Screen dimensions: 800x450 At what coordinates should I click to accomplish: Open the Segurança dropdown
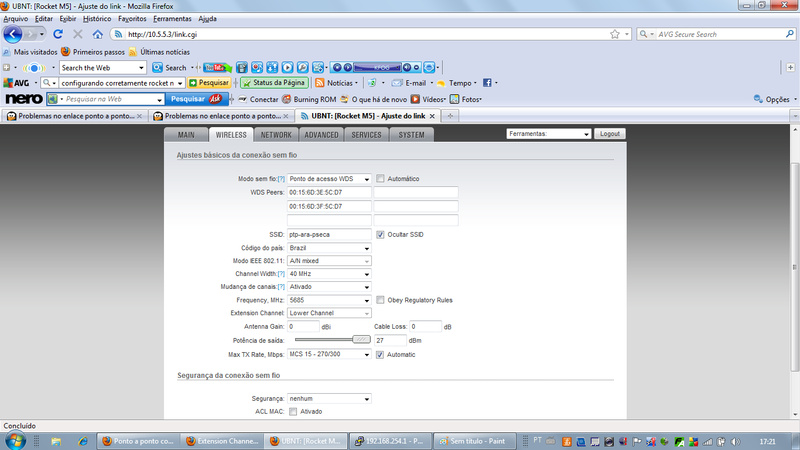pos(329,398)
